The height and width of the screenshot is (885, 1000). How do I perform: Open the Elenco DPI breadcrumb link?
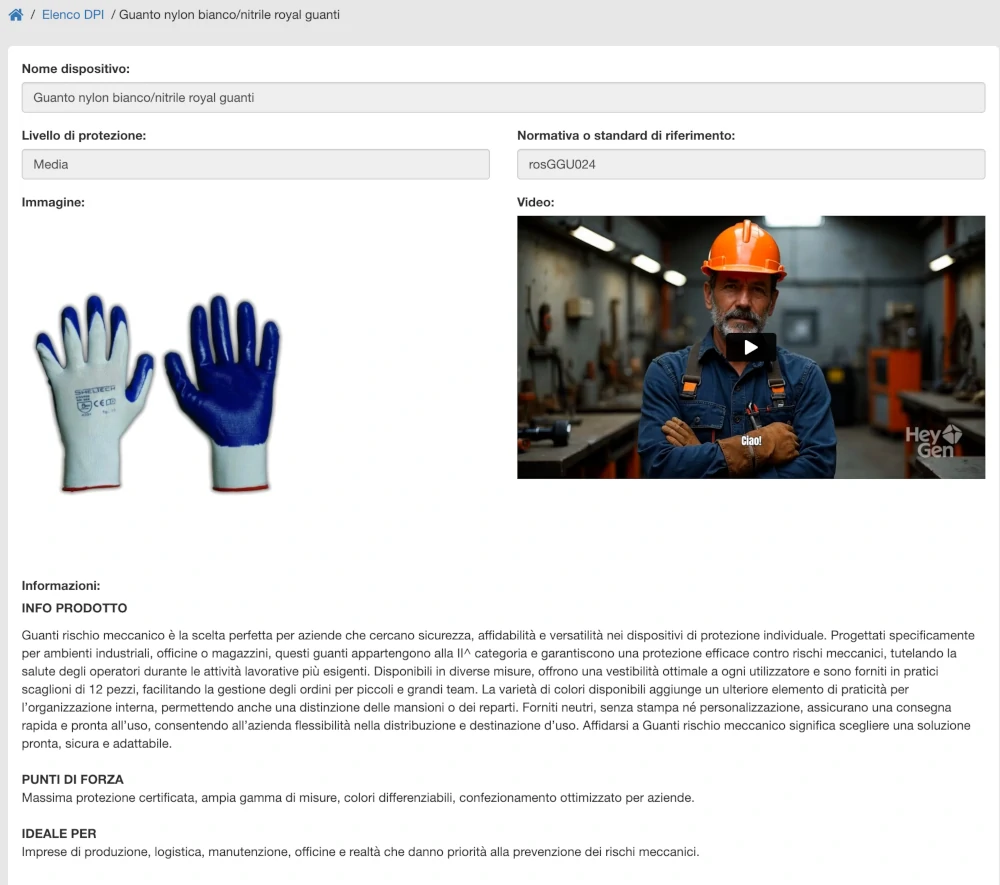click(73, 15)
